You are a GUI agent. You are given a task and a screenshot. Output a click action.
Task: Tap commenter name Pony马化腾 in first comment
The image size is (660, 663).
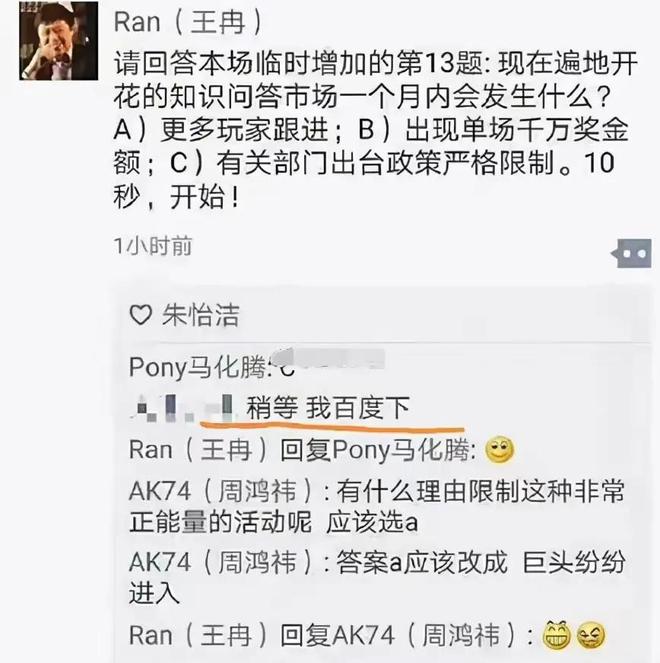197,367
